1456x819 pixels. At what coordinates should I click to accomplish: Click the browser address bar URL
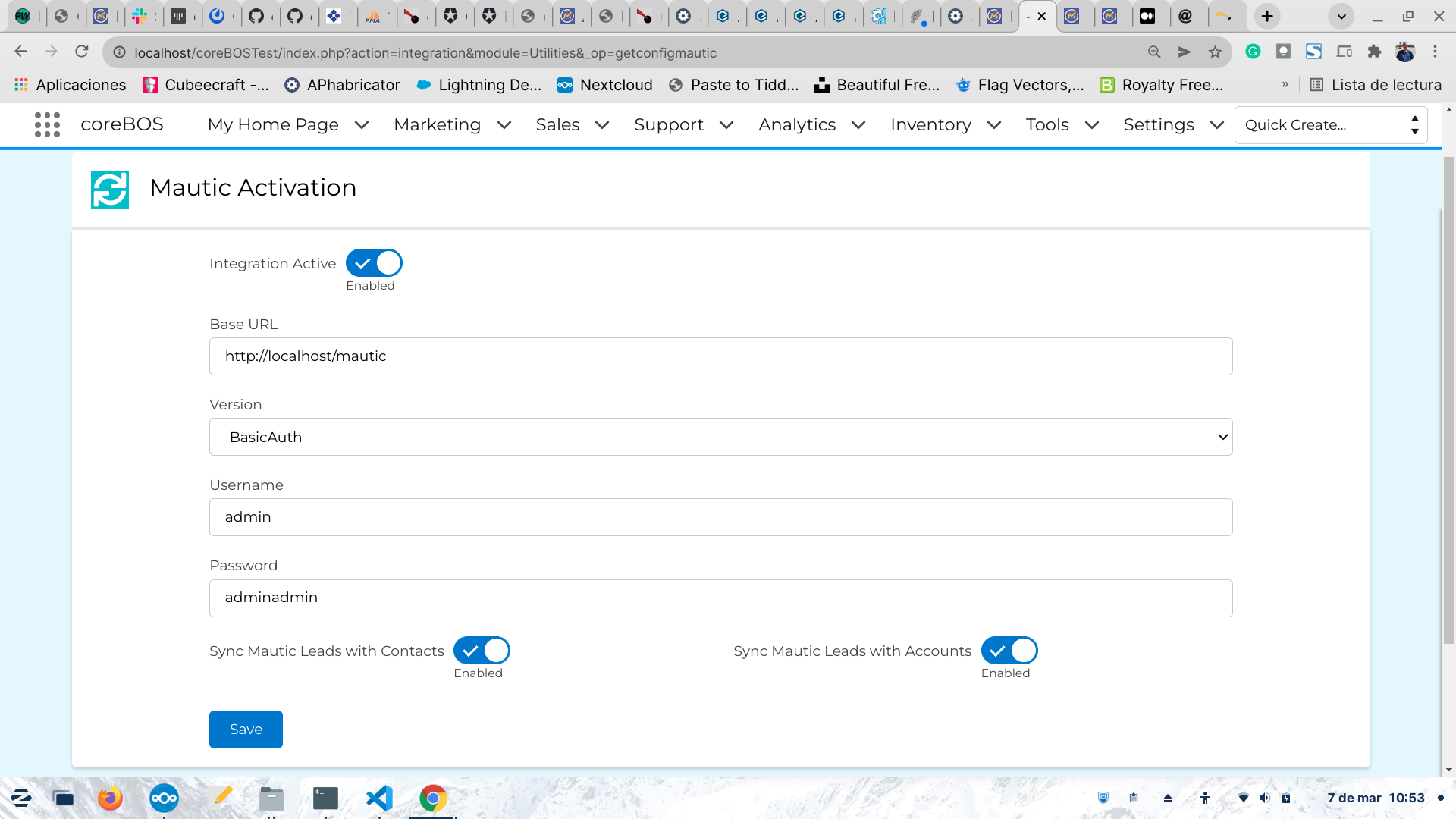[x=425, y=52]
